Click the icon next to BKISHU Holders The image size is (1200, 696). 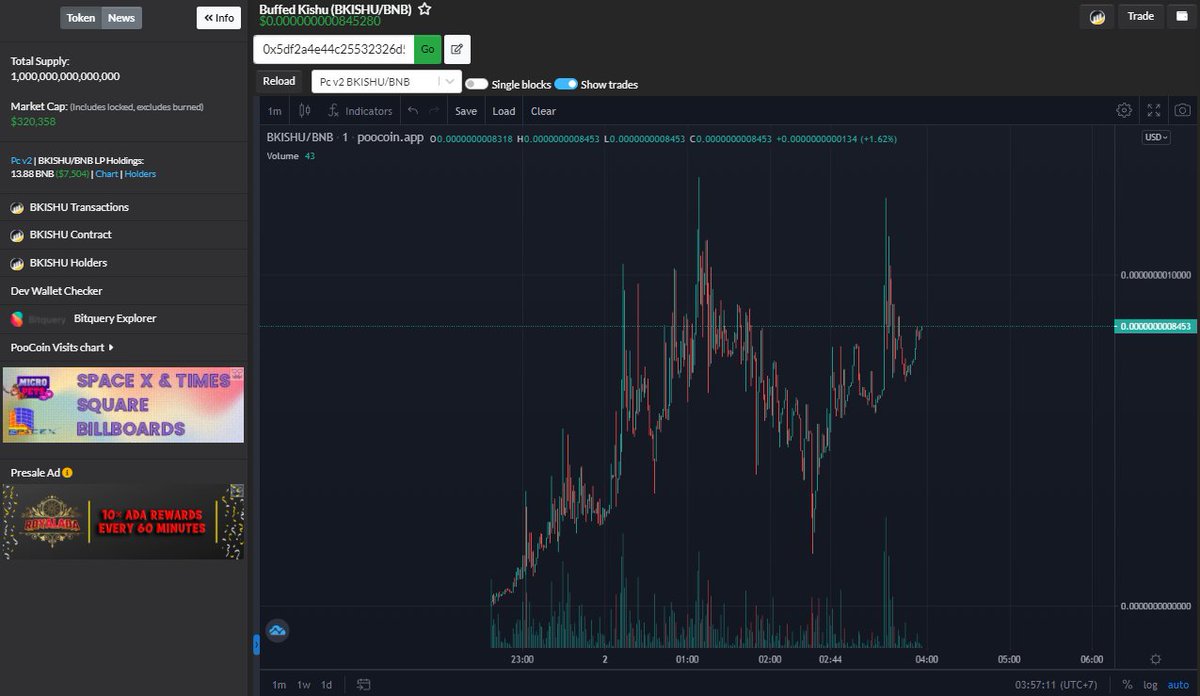(17, 263)
